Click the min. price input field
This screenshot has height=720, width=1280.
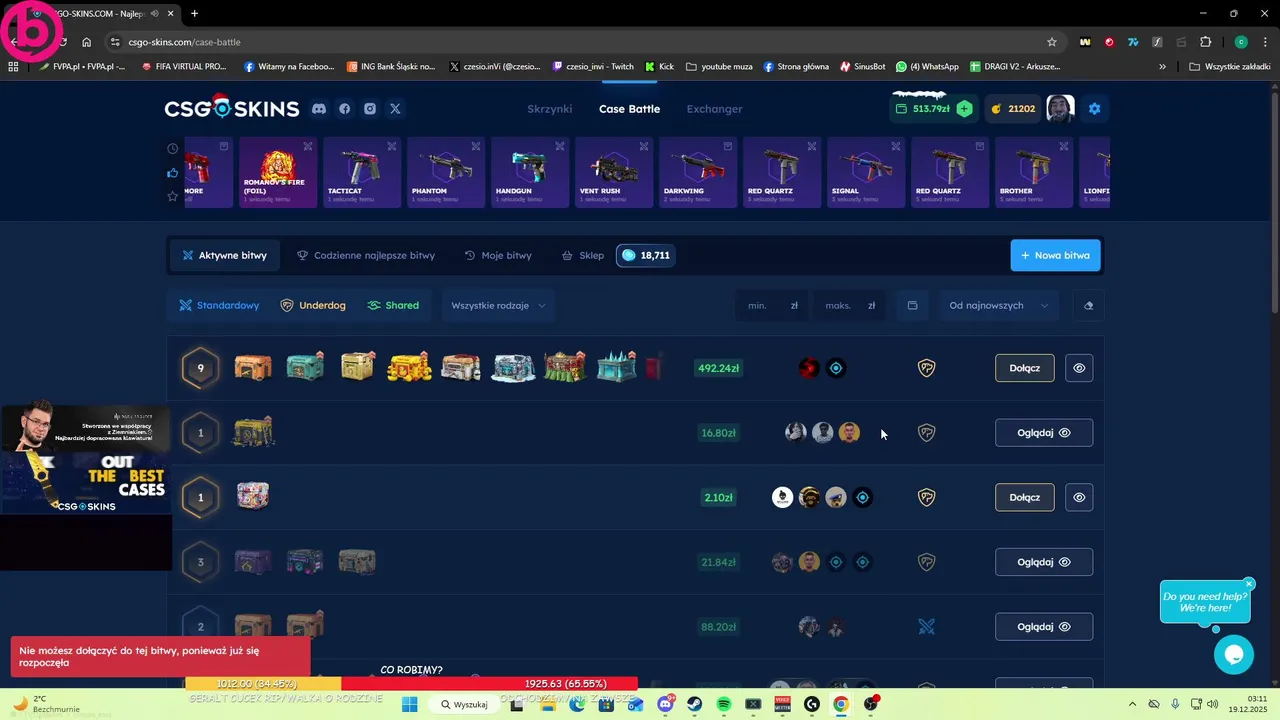click(x=772, y=306)
